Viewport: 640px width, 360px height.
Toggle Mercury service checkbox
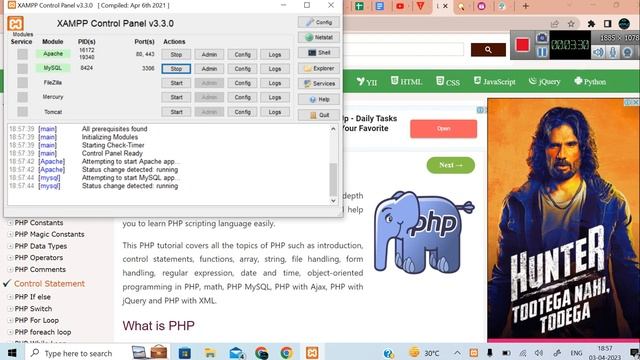click(x=22, y=97)
